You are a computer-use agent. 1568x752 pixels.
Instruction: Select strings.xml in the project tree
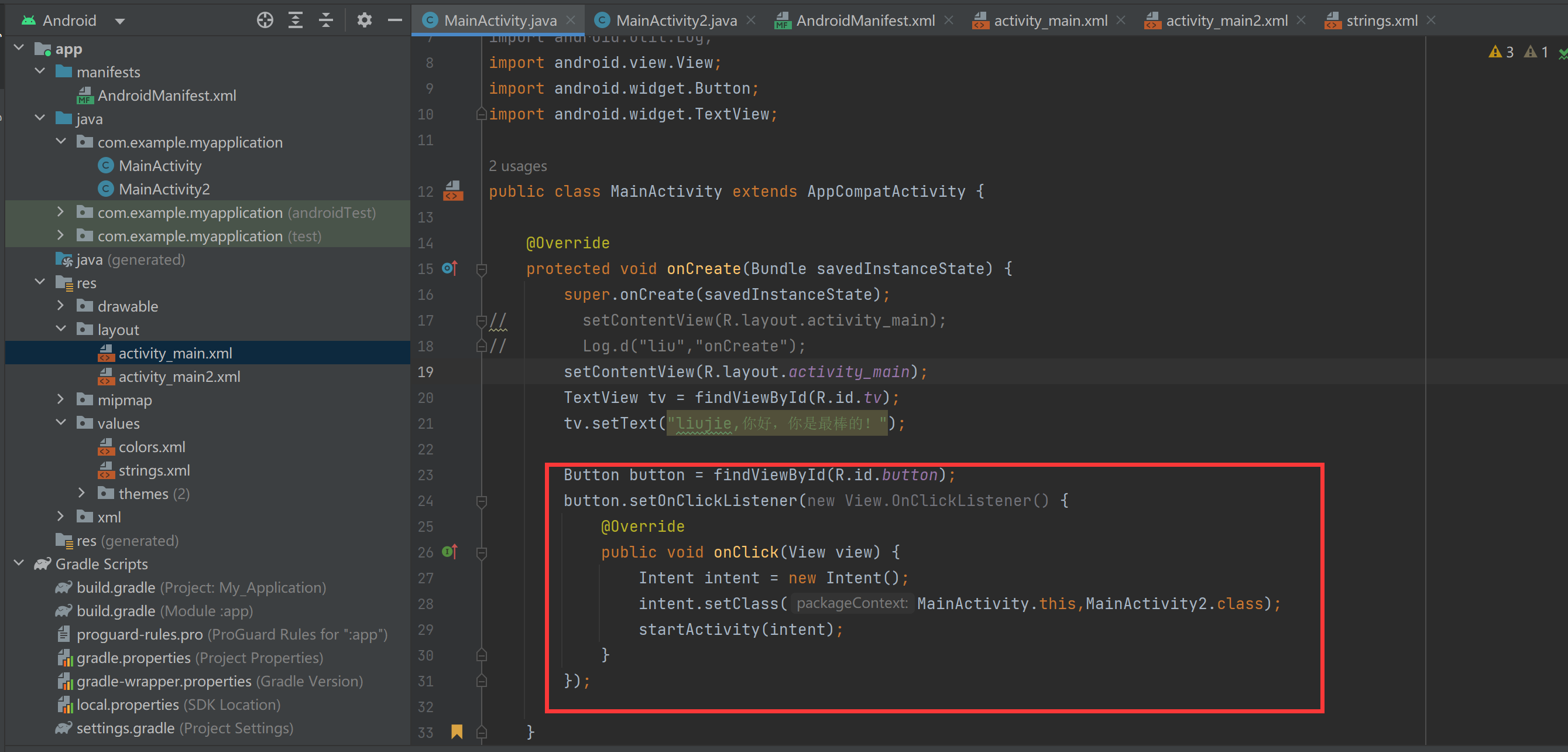144,470
